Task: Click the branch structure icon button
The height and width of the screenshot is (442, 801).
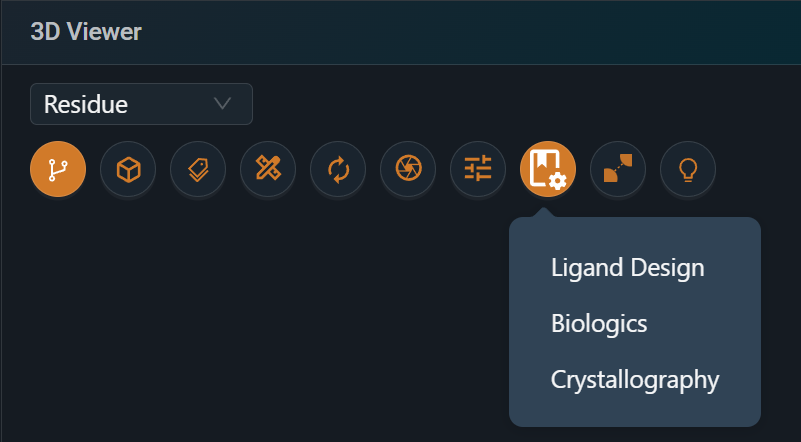Action: point(58,169)
